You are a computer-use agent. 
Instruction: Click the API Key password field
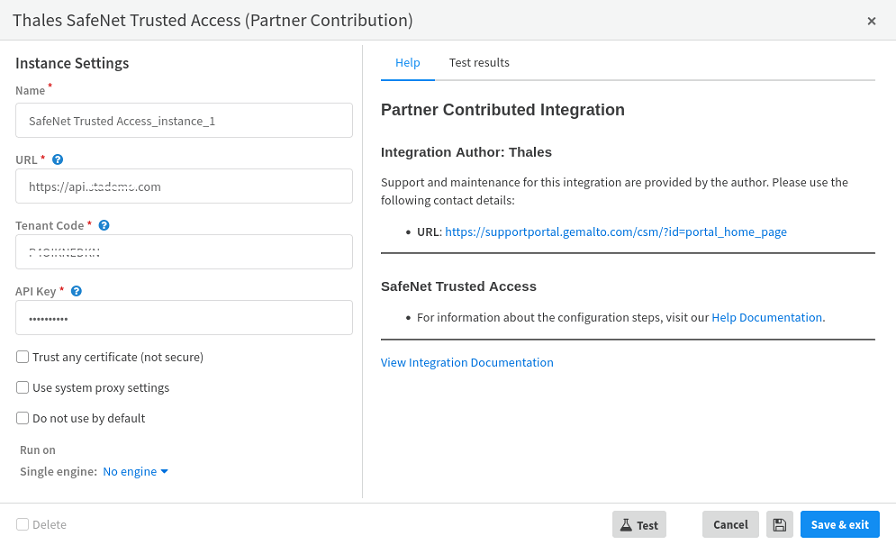point(184,318)
